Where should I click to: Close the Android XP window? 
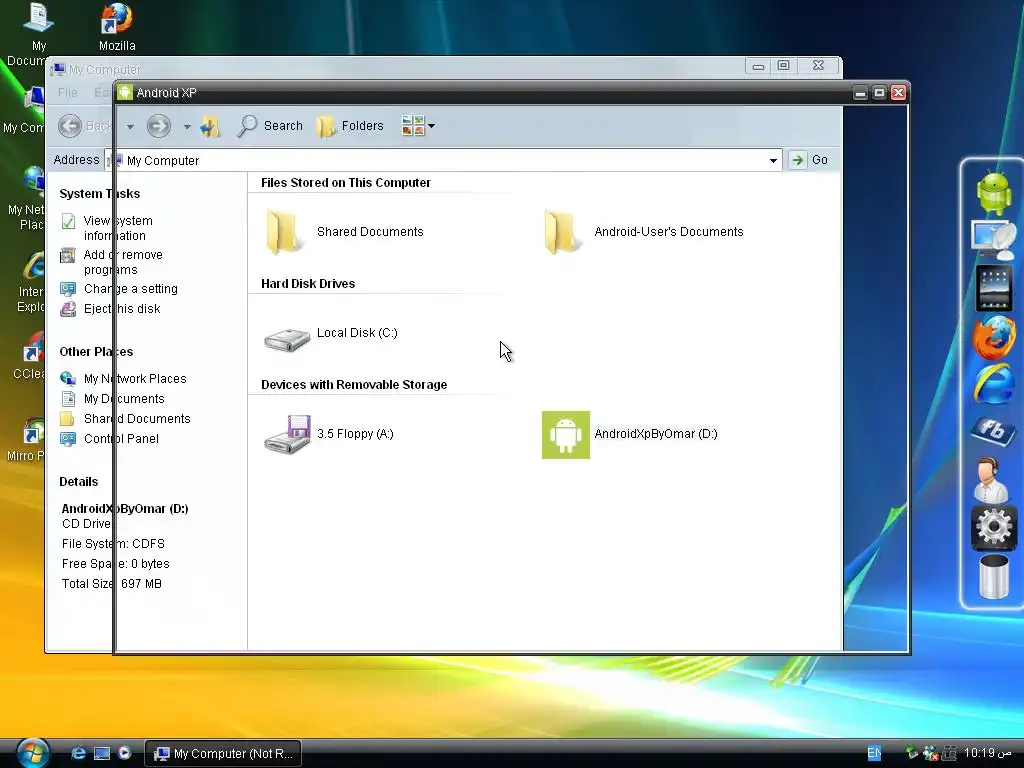click(899, 93)
